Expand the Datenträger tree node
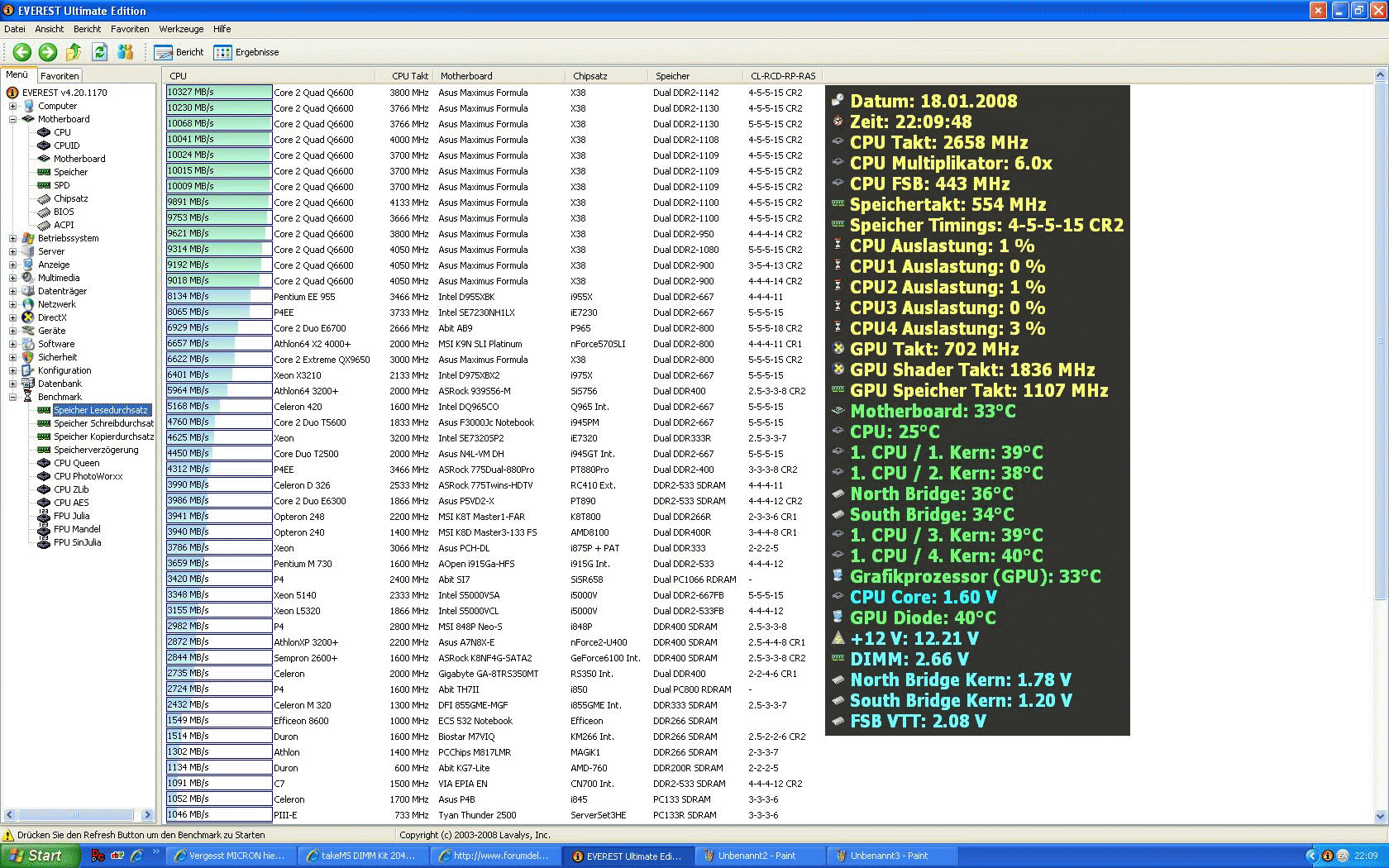 (12, 291)
